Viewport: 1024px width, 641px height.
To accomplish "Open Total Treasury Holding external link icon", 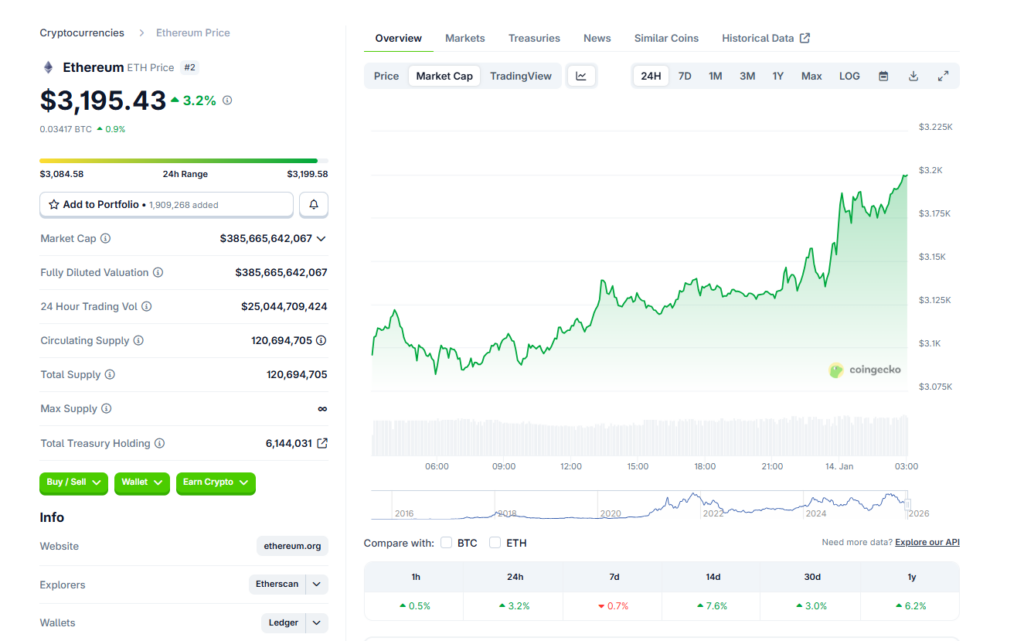I will pyautogui.click(x=322, y=443).
